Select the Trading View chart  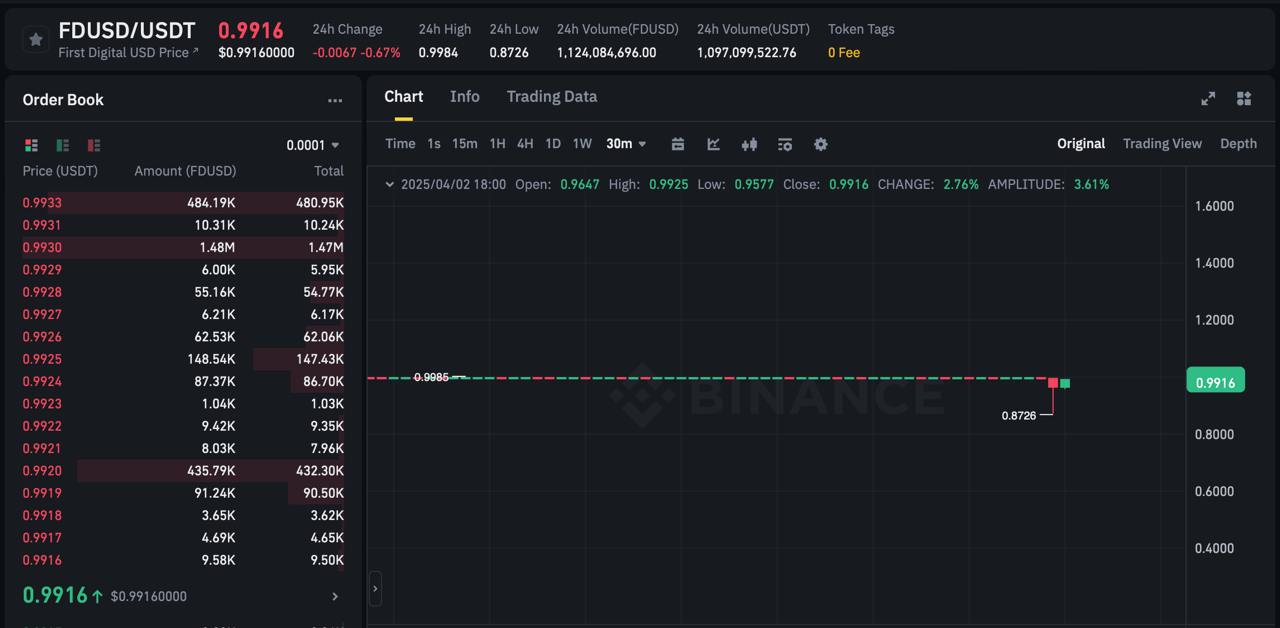point(1162,143)
